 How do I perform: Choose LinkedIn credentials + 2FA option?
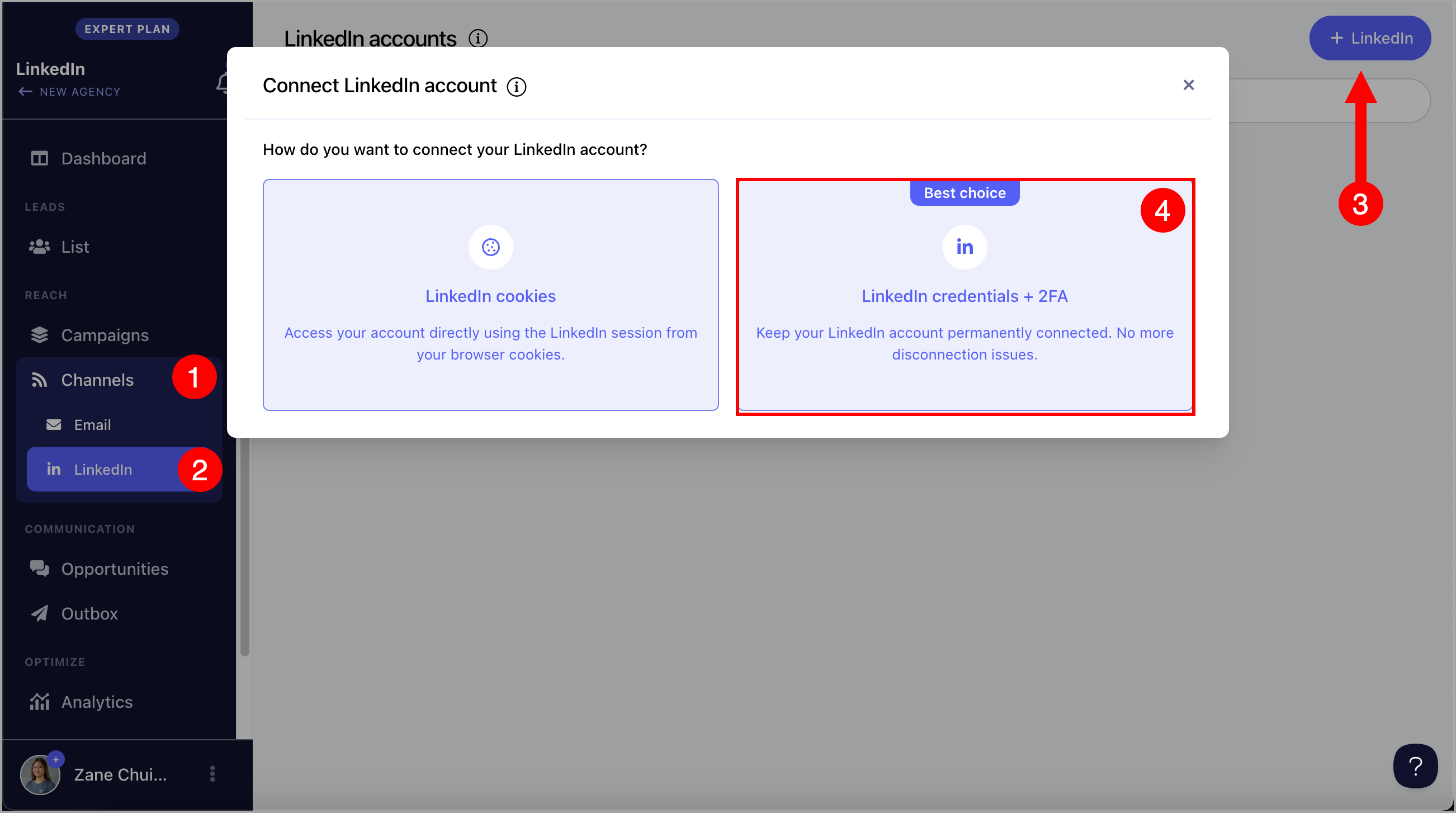pyautogui.click(x=966, y=295)
